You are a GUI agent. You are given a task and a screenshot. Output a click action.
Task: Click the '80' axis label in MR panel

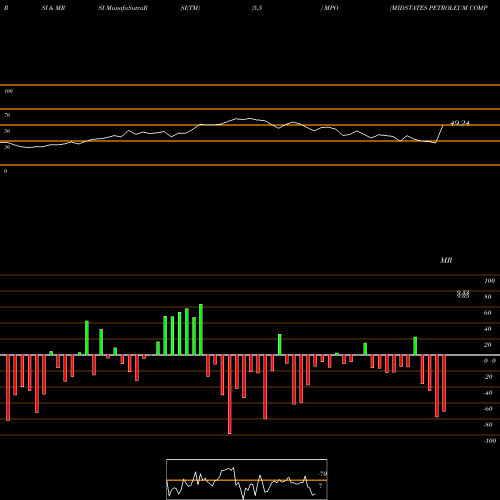pyautogui.click(x=488, y=297)
